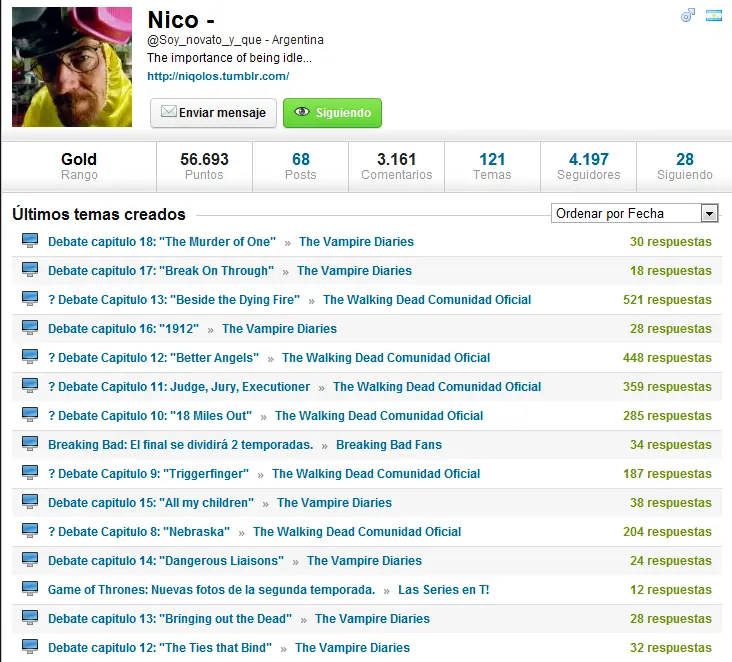
Task: Send a message via Enviar mensaje button
Action: coord(213,113)
